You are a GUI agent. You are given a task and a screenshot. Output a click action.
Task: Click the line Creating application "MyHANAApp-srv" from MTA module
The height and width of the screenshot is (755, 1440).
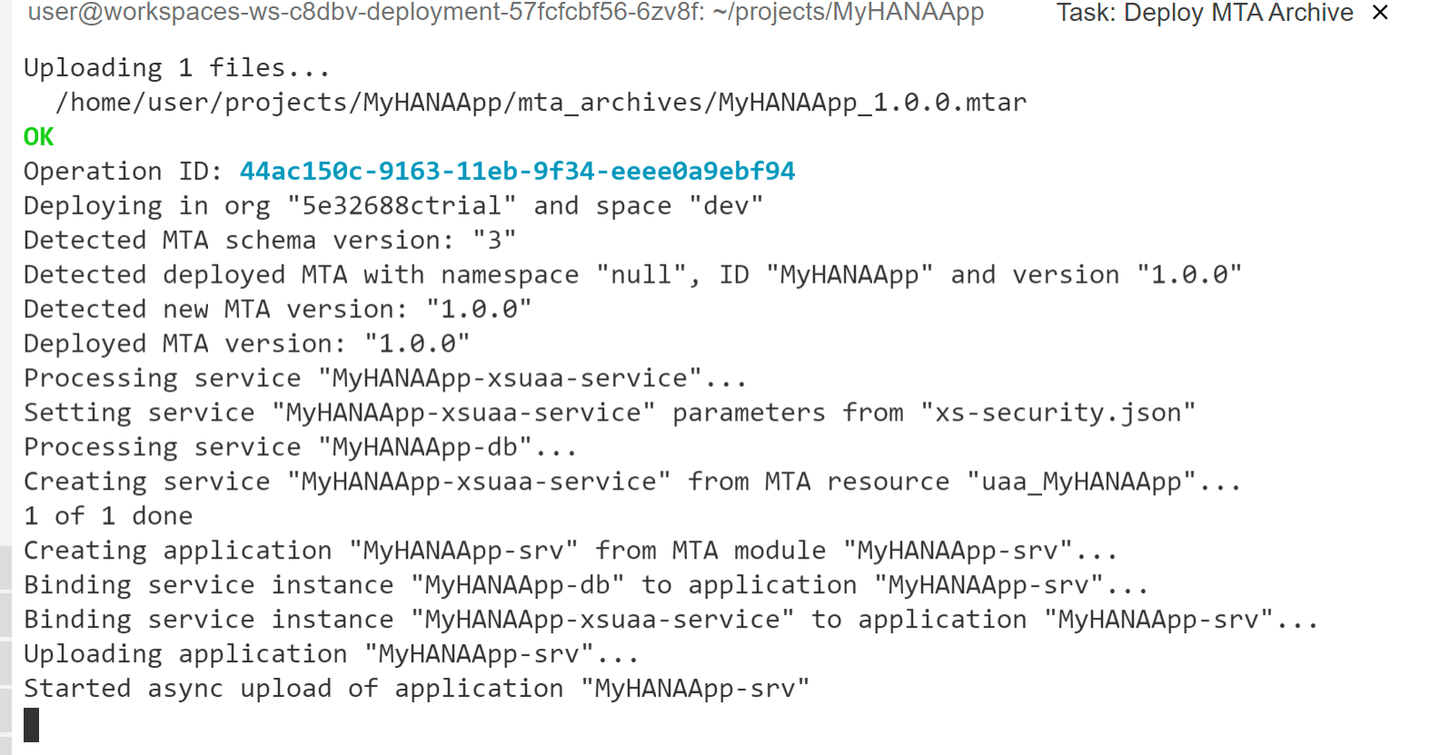[571, 550]
